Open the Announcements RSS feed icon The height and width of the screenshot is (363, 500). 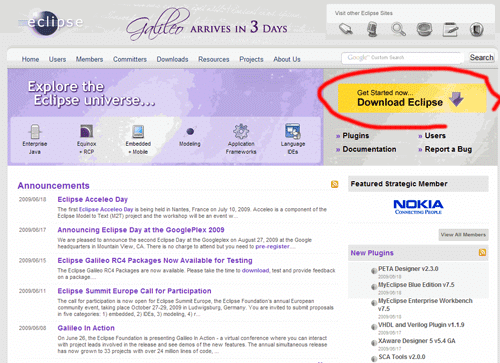(334, 184)
